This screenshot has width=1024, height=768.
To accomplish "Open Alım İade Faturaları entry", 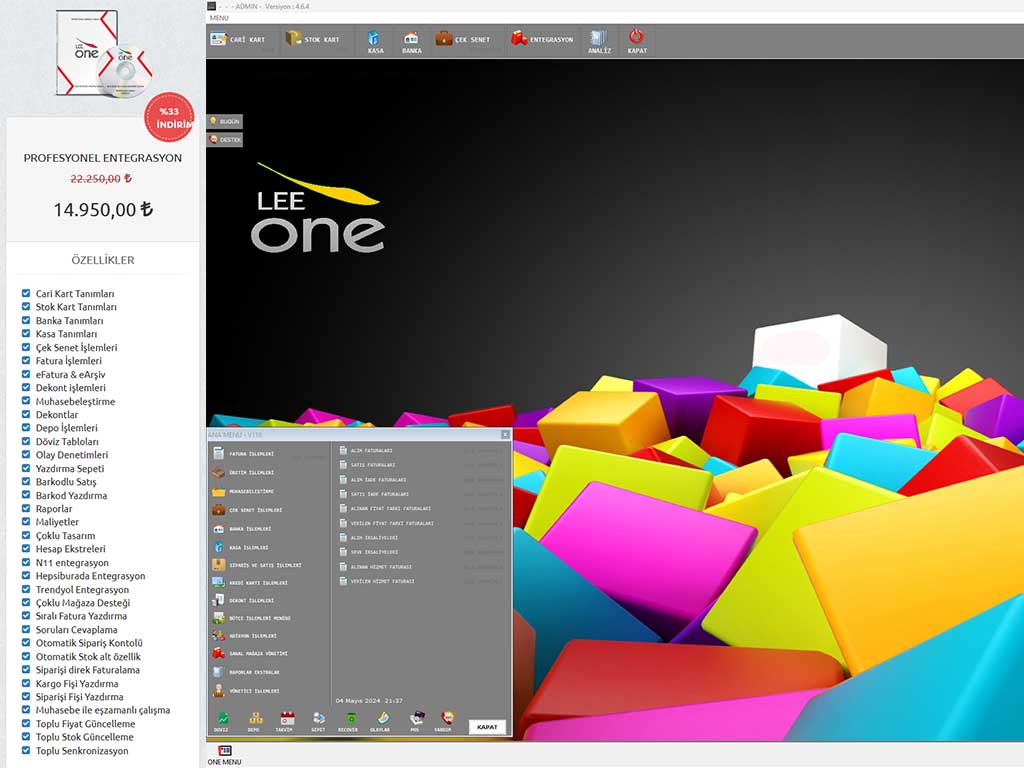I will tap(372, 479).
